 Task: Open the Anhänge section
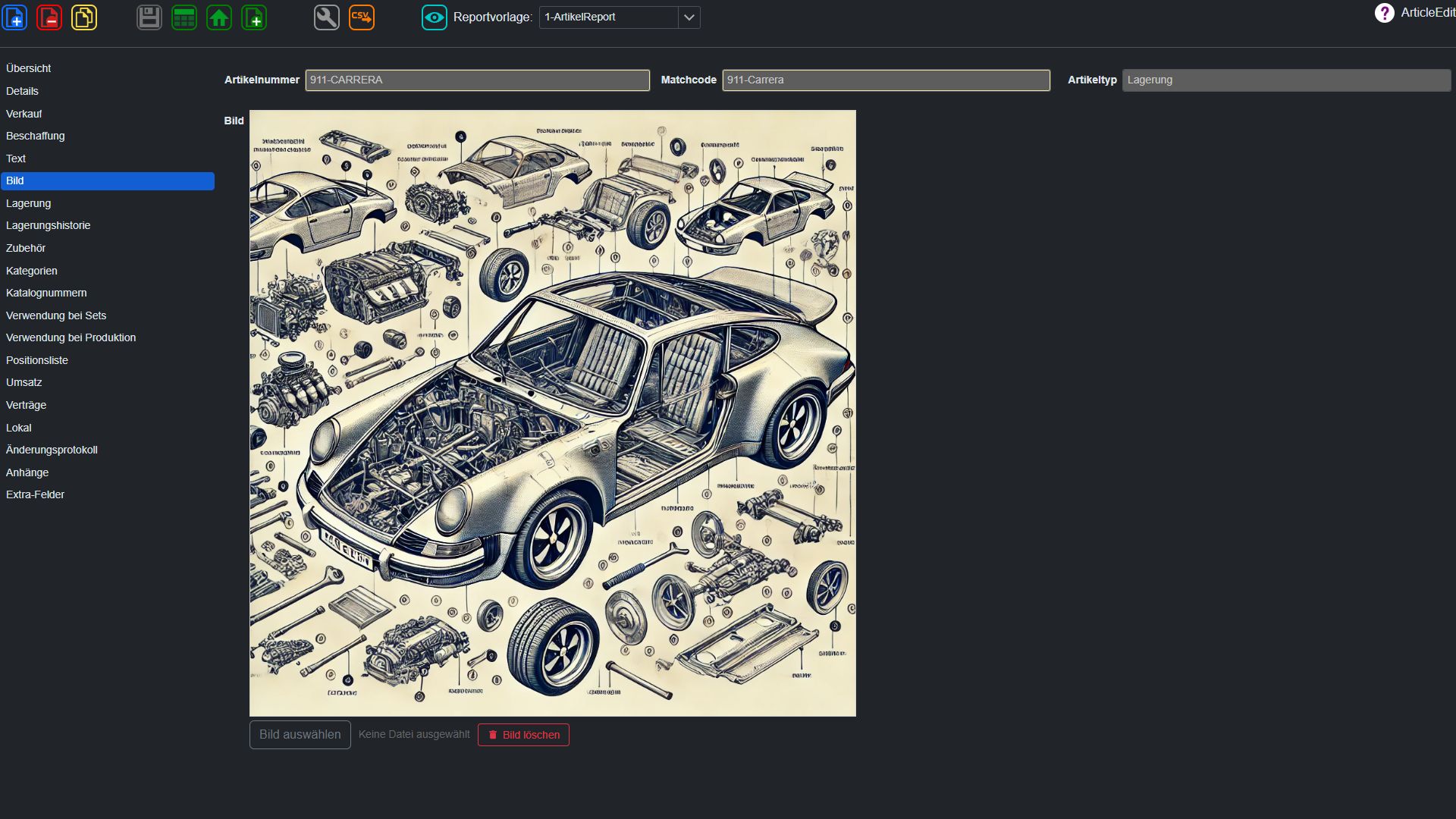(108, 472)
